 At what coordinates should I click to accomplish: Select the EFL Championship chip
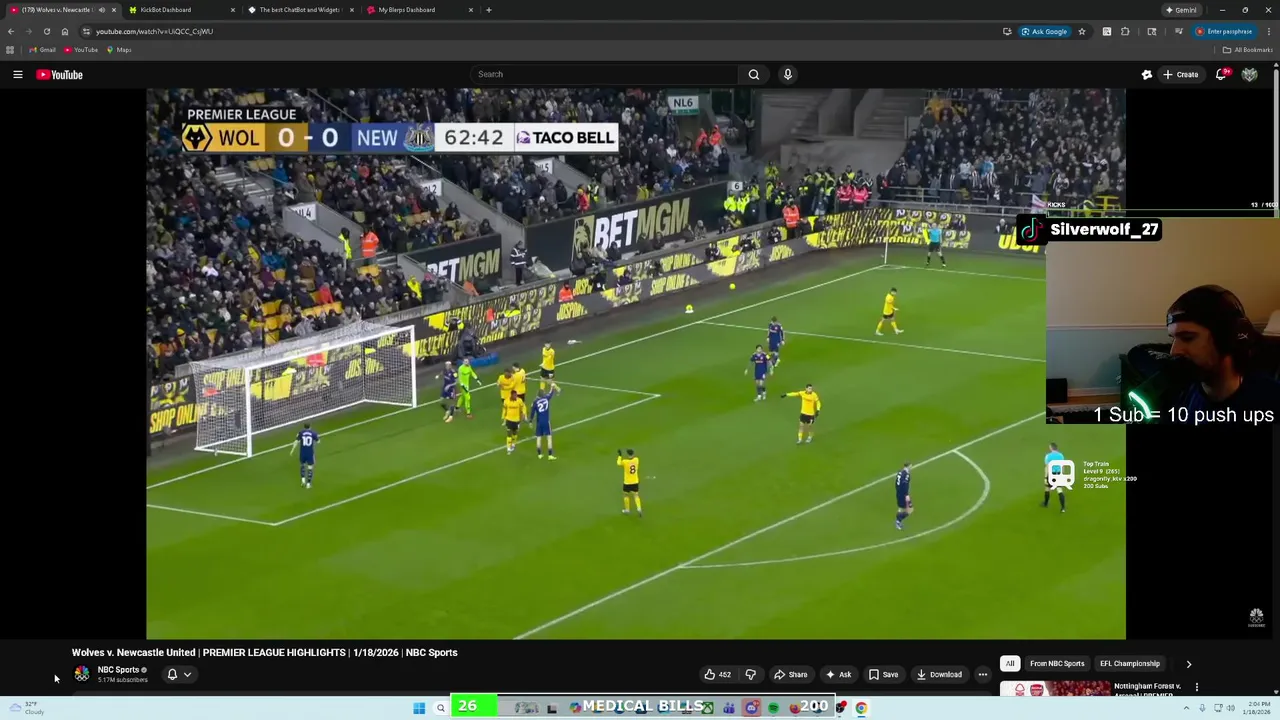[x=1130, y=663]
